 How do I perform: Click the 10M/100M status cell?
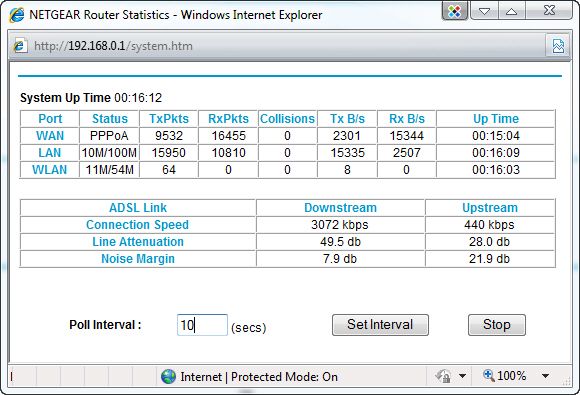pos(109,153)
